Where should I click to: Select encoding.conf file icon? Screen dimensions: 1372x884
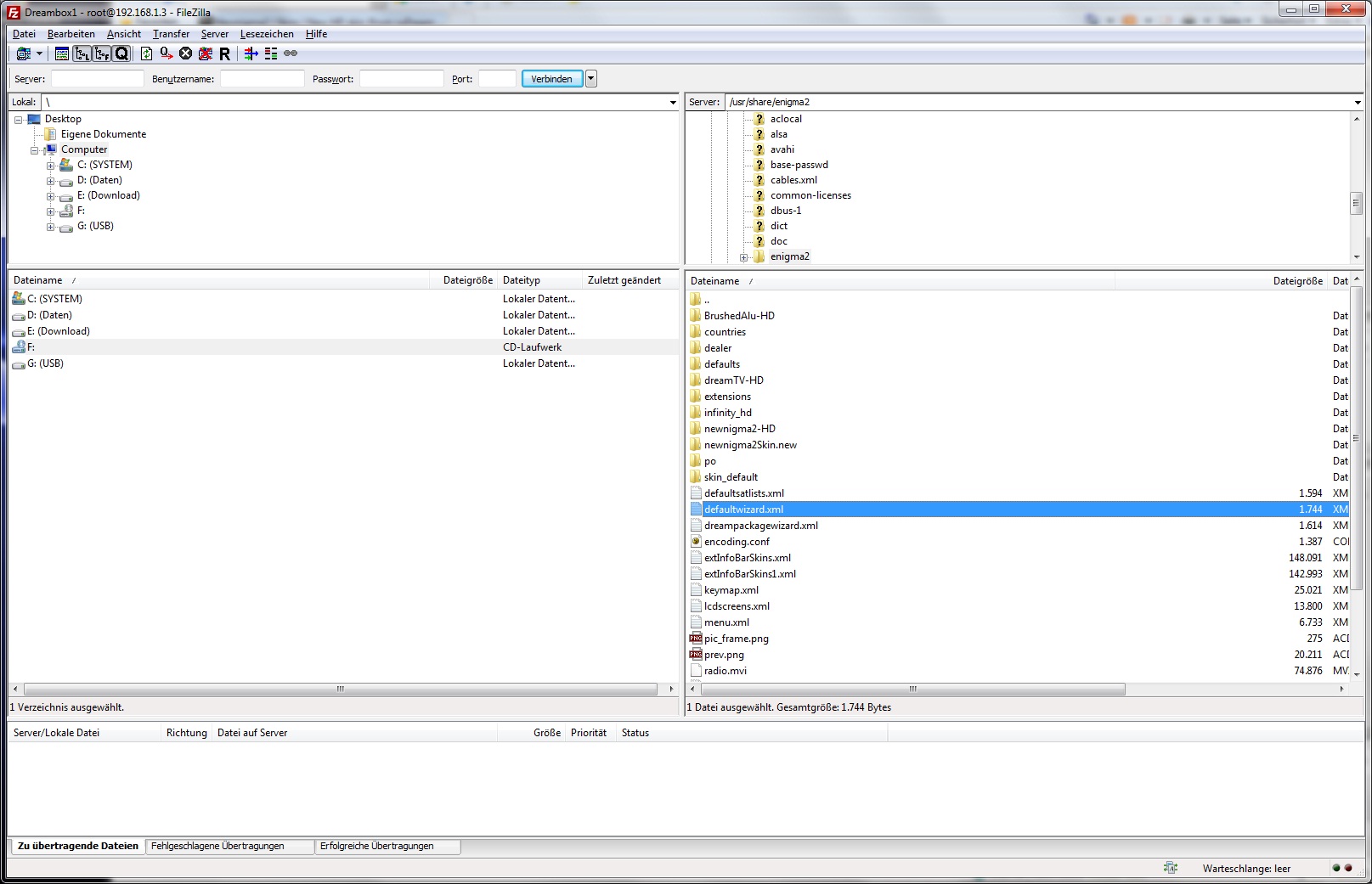pos(696,541)
